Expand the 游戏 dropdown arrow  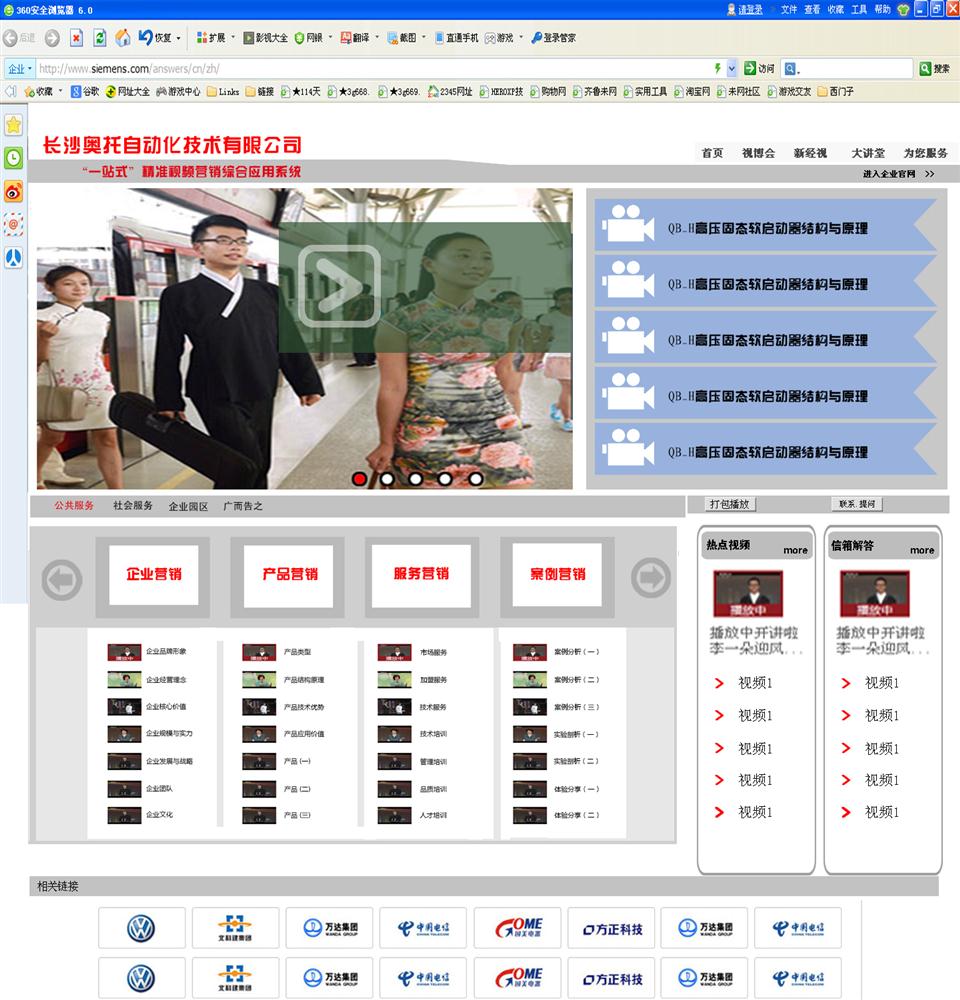coord(521,38)
